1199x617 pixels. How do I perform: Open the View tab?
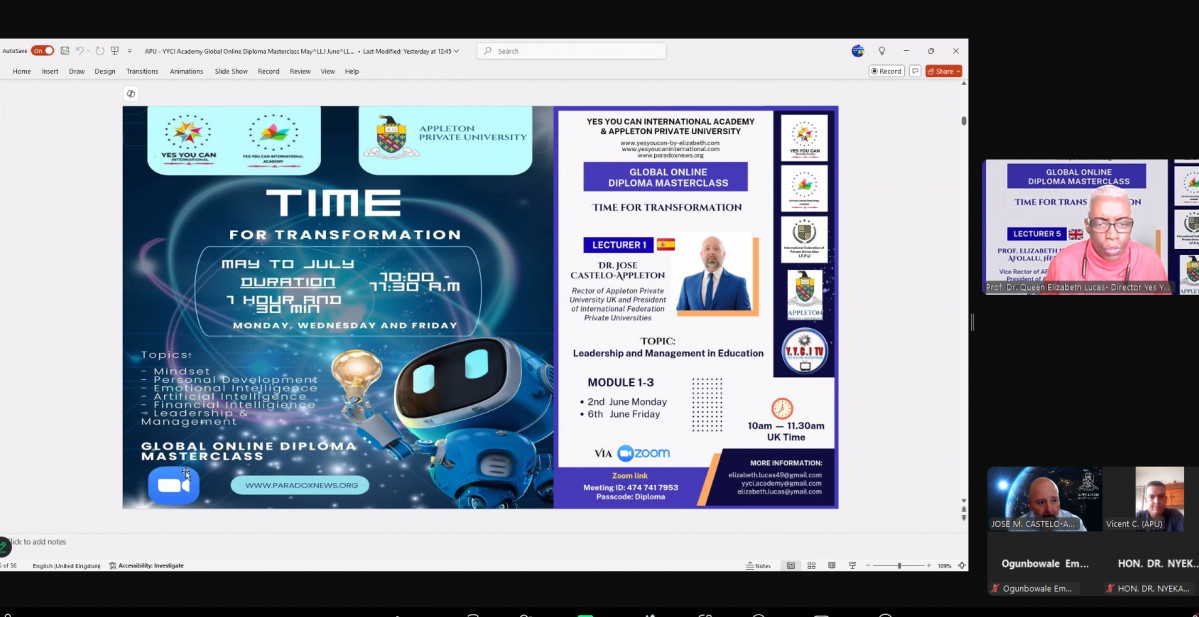coord(327,71)
